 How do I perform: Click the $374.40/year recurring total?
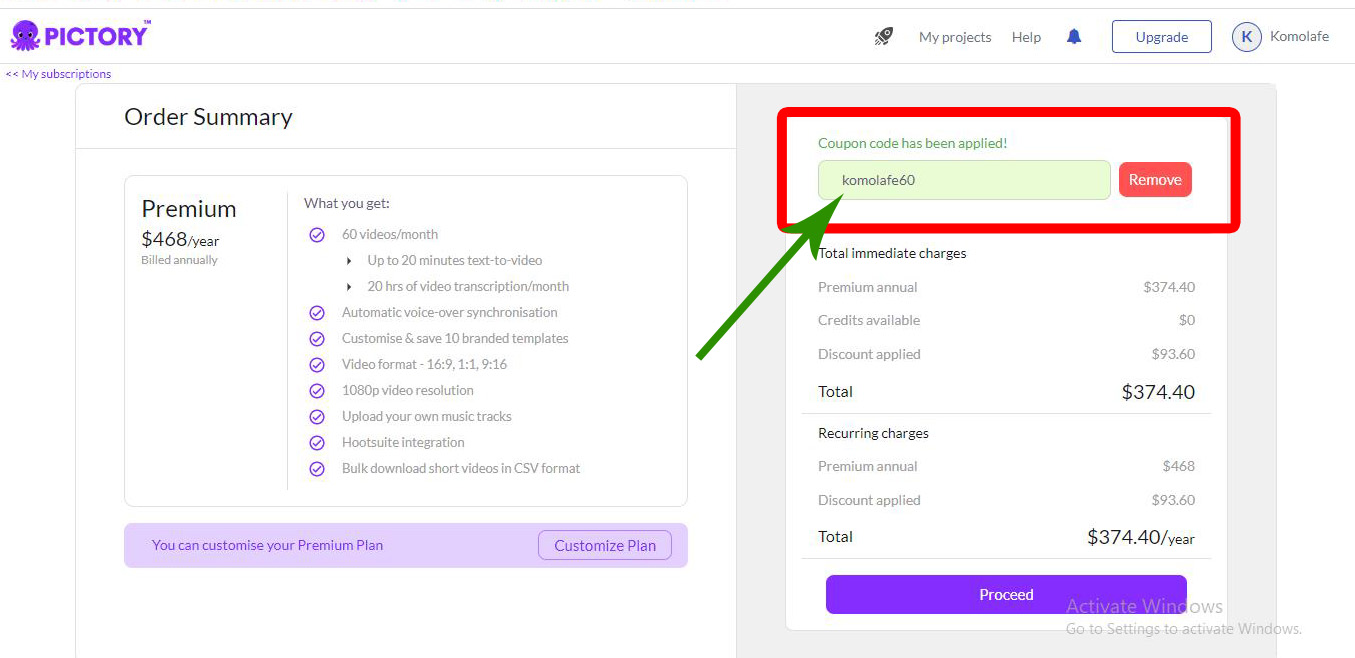point(1141,537)
